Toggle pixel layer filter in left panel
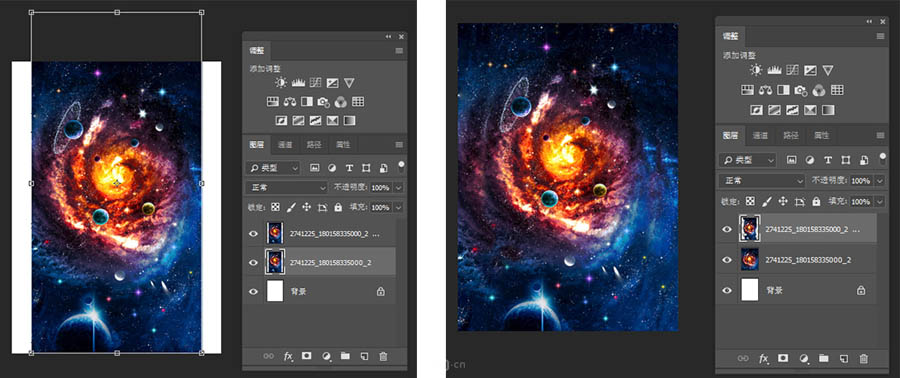Screen dimensions: 900x378 pos(315,168)
